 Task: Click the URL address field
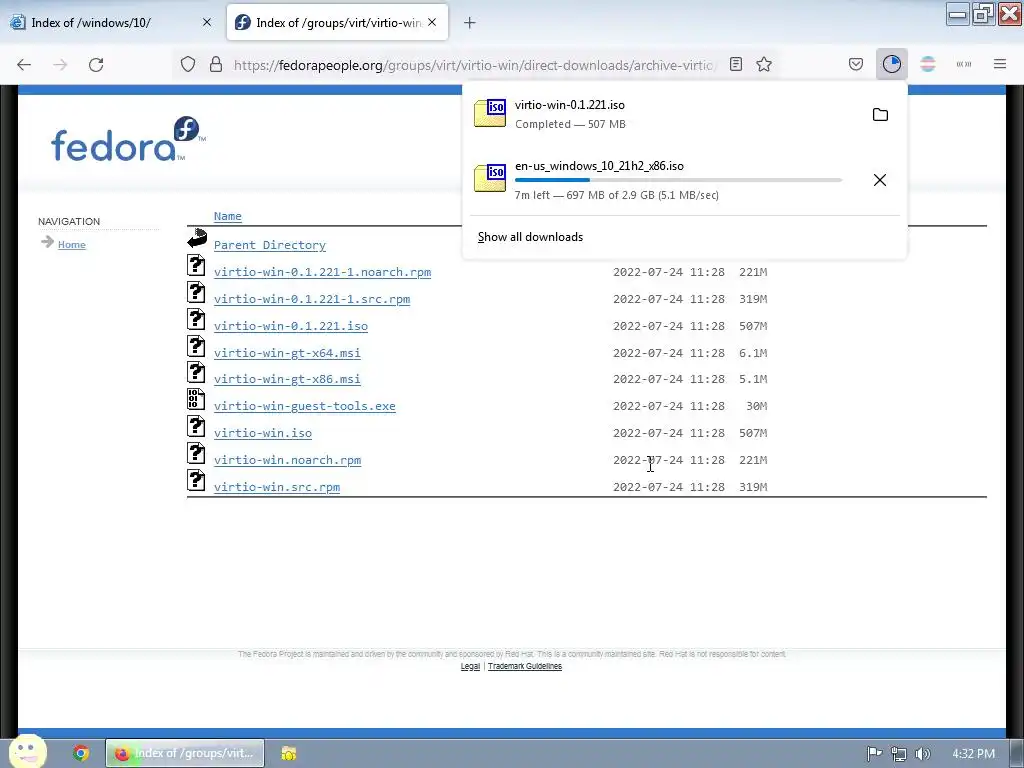pos(475,65)
